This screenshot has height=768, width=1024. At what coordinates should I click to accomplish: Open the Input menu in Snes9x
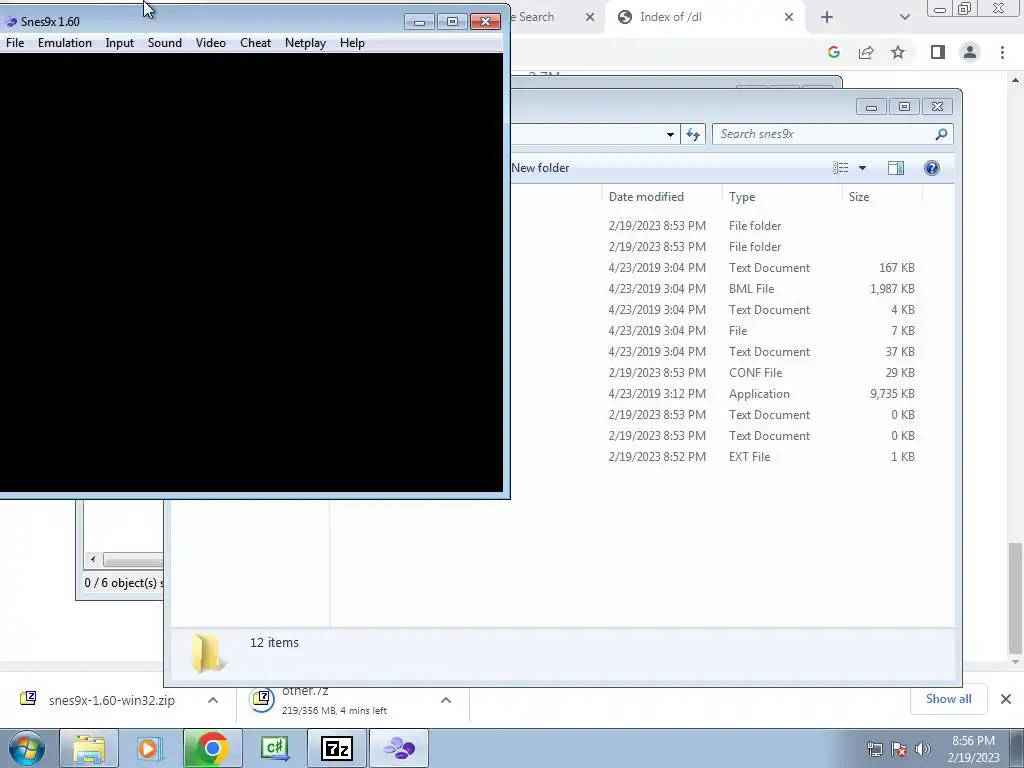coord(120,43)
